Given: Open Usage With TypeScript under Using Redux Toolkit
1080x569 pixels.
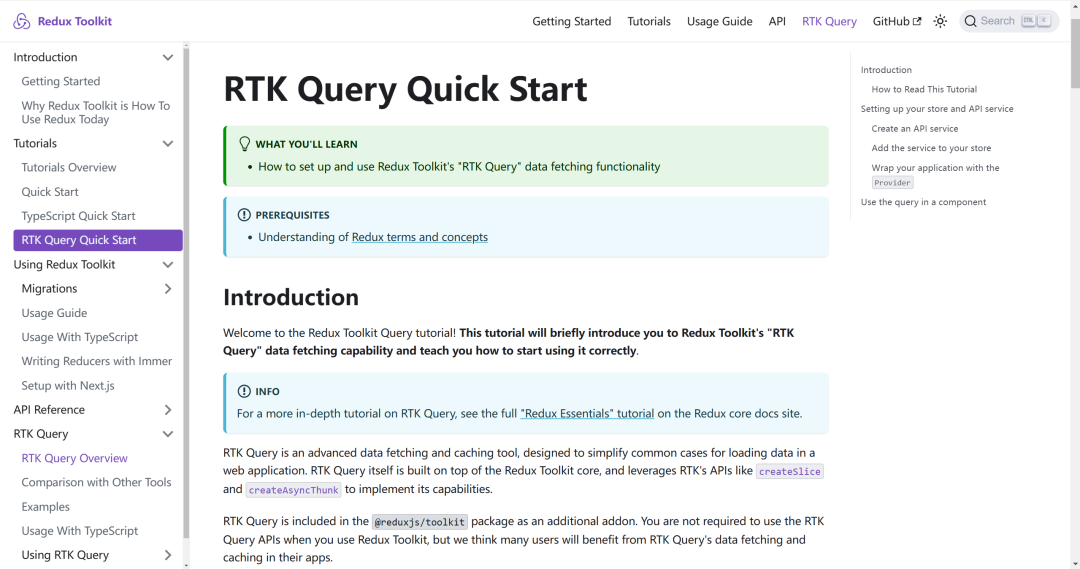Looking at the screenshot, I should (80, 337).
